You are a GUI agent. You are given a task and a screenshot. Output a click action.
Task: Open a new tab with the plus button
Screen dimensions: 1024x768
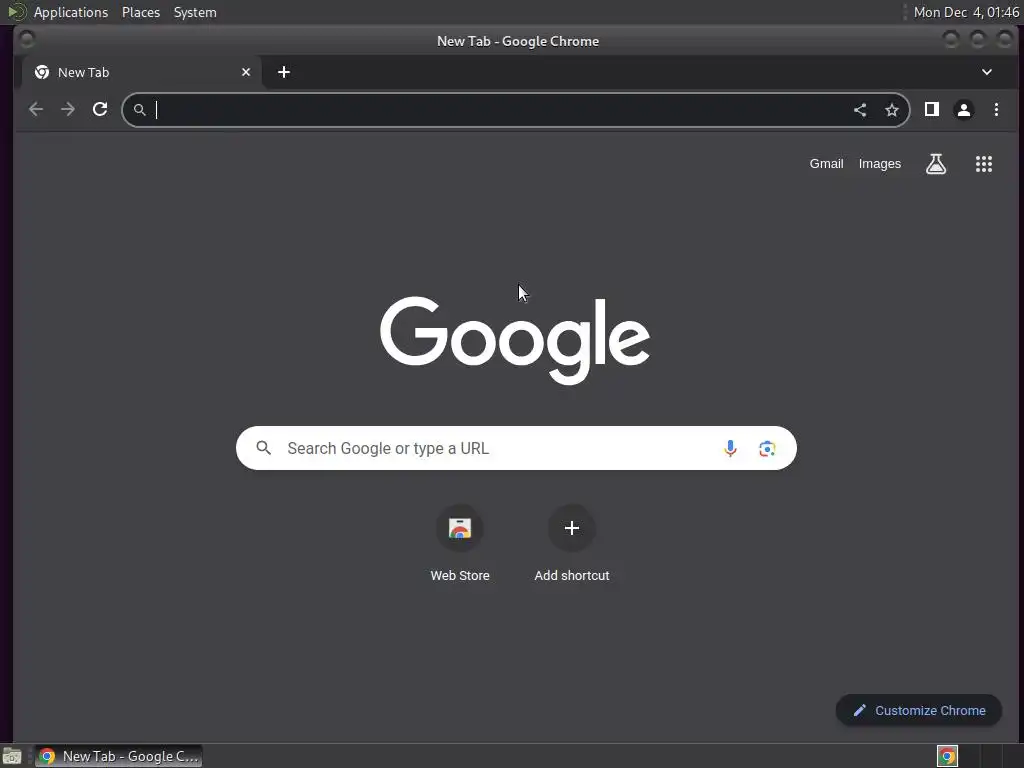(283, 72)
